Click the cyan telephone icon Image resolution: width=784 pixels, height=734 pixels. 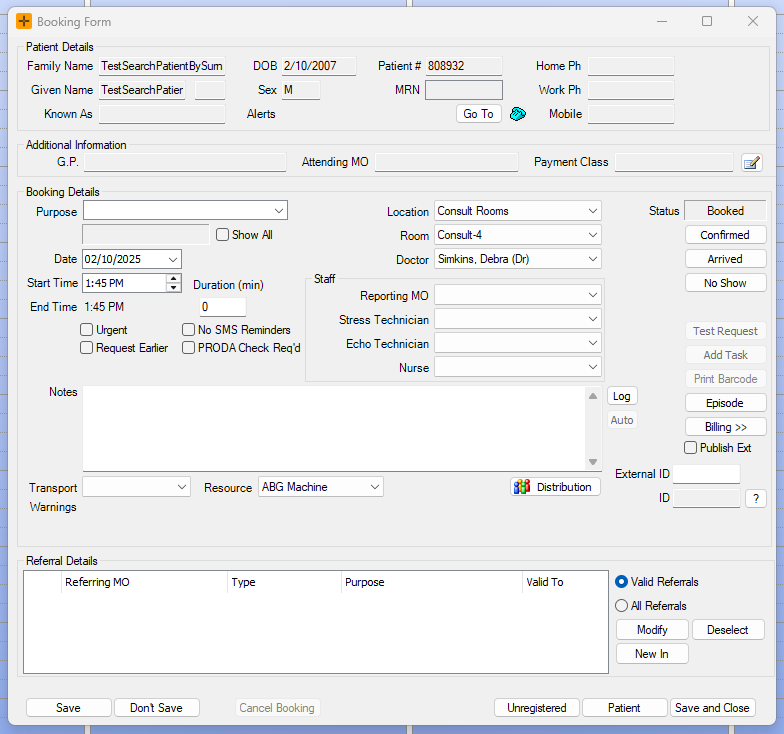[x=517, y=114]
